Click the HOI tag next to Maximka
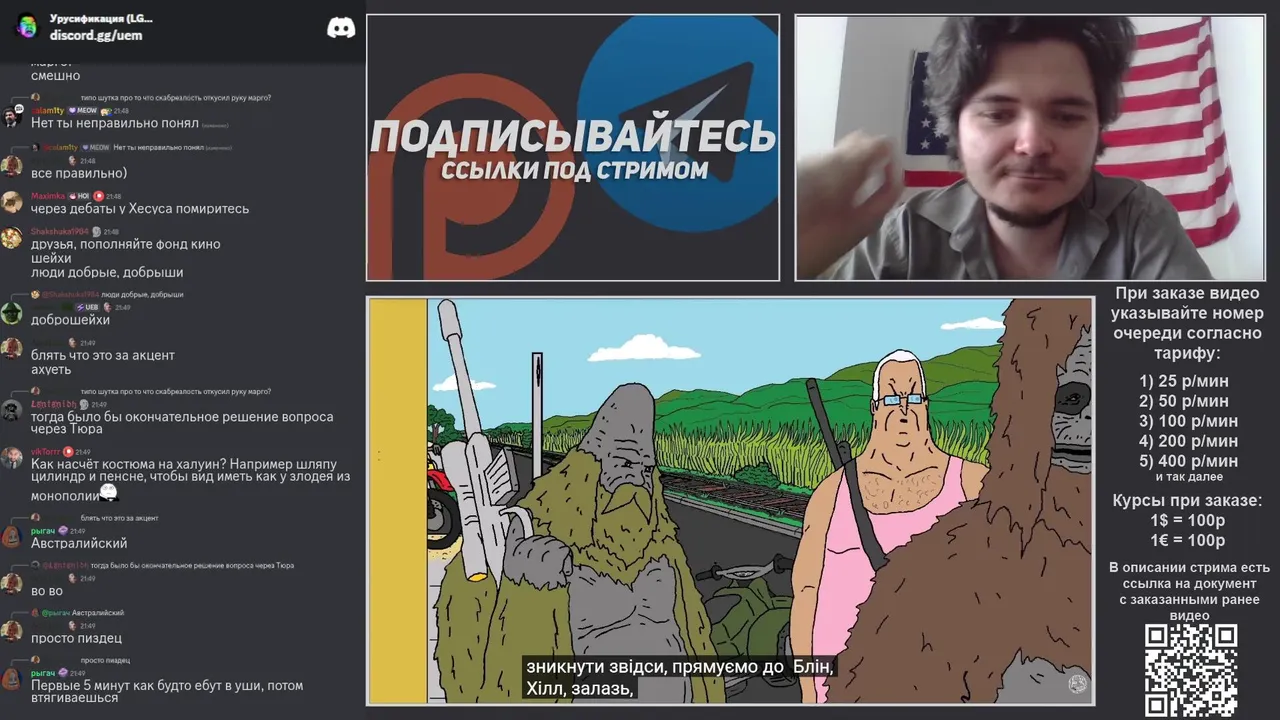Image resolution: width=1280 pixels, height=720 pixels. click(x=80, y=196)
